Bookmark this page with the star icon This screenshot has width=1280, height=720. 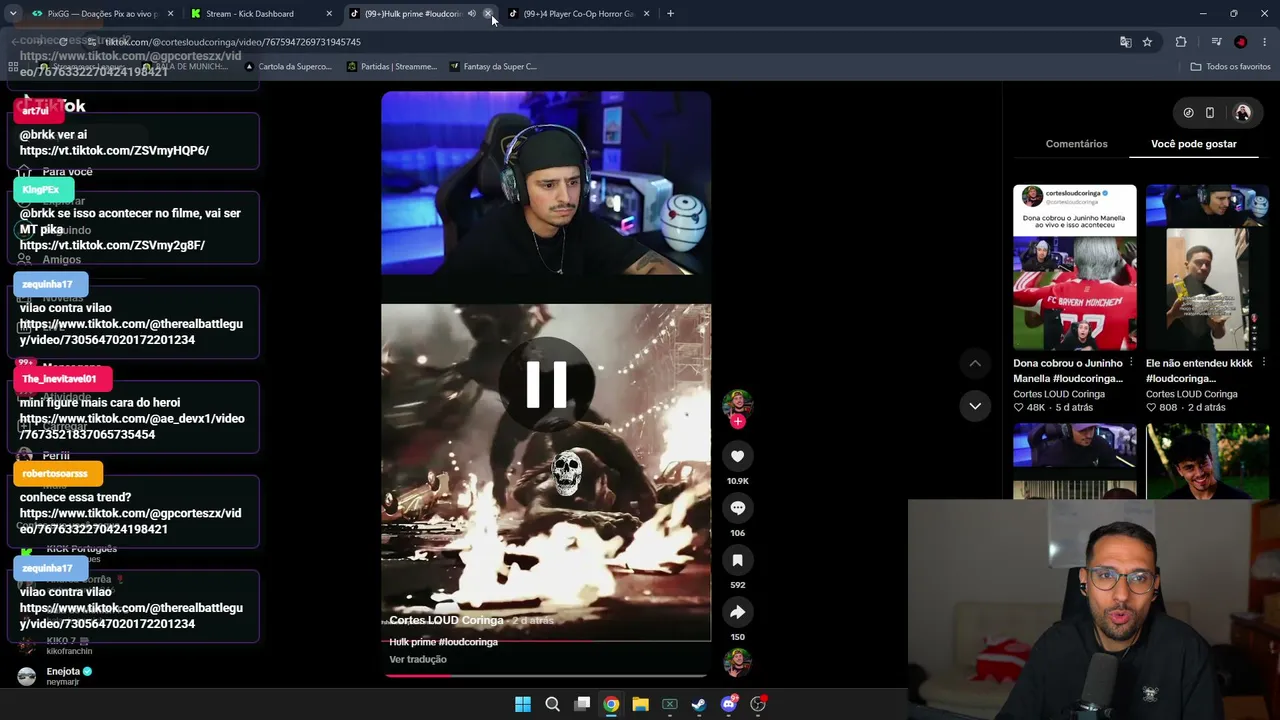[1147, 42]
